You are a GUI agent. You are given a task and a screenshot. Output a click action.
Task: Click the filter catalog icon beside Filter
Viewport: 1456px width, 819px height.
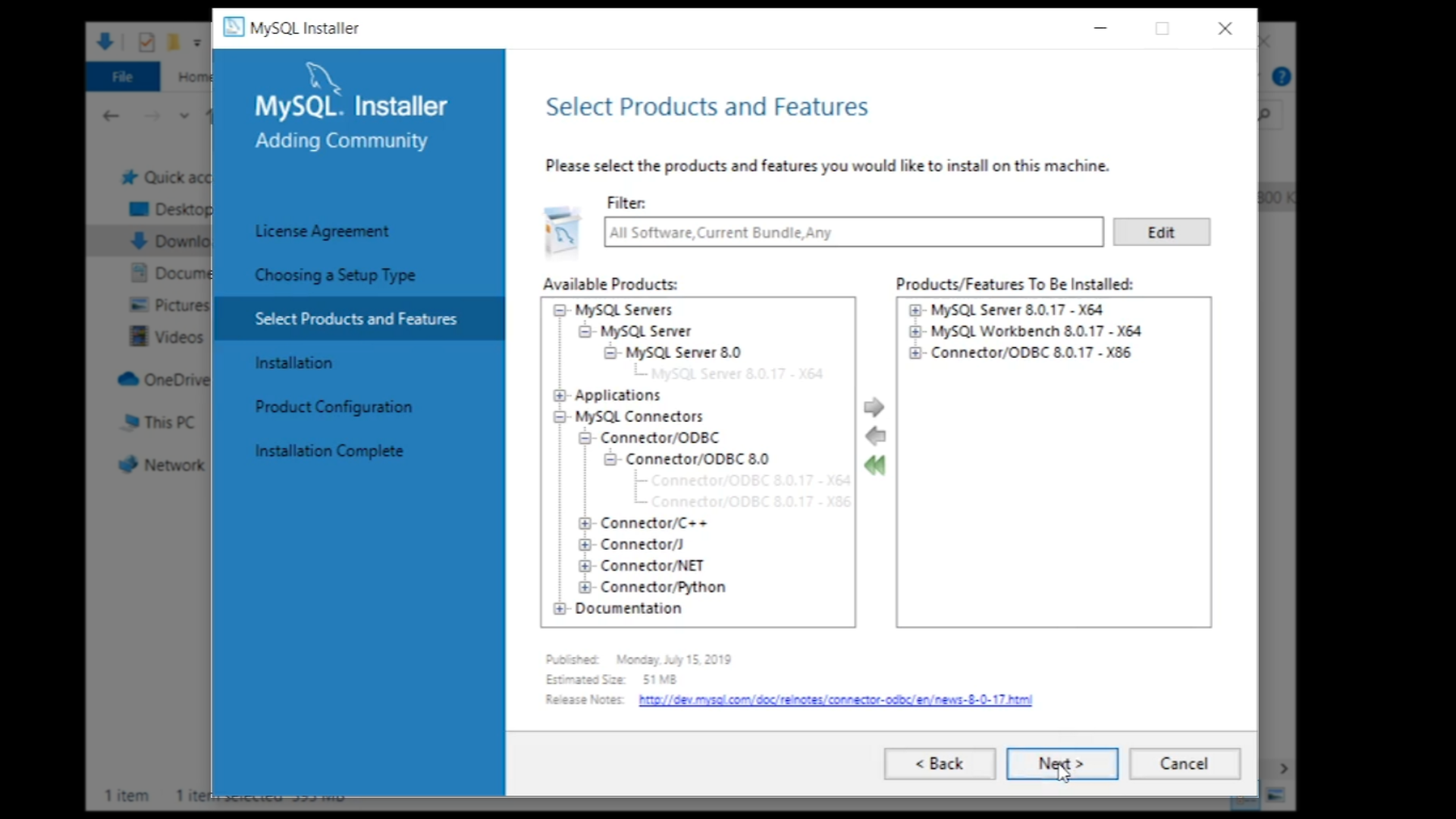(563, 231)
